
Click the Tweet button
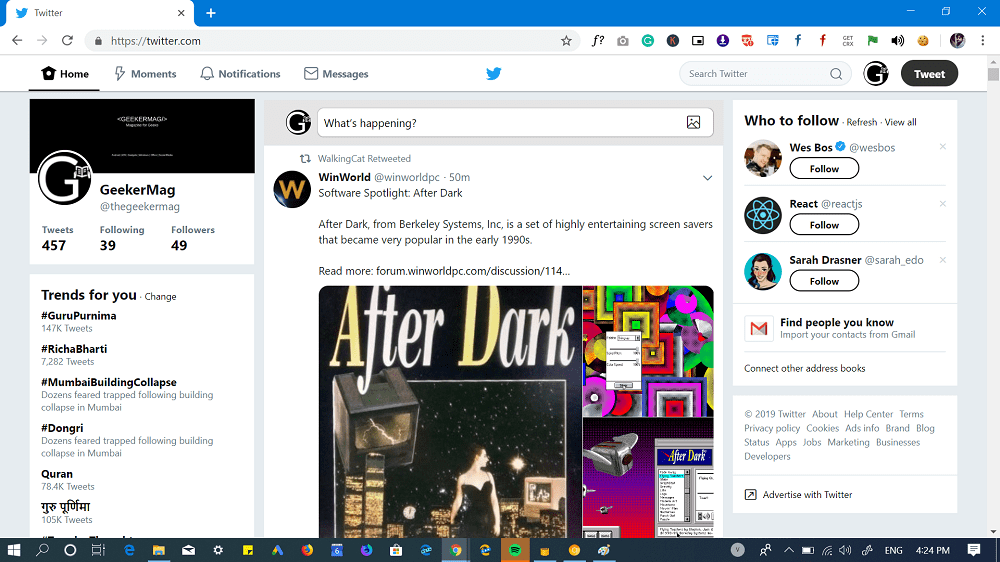(929, 73)
